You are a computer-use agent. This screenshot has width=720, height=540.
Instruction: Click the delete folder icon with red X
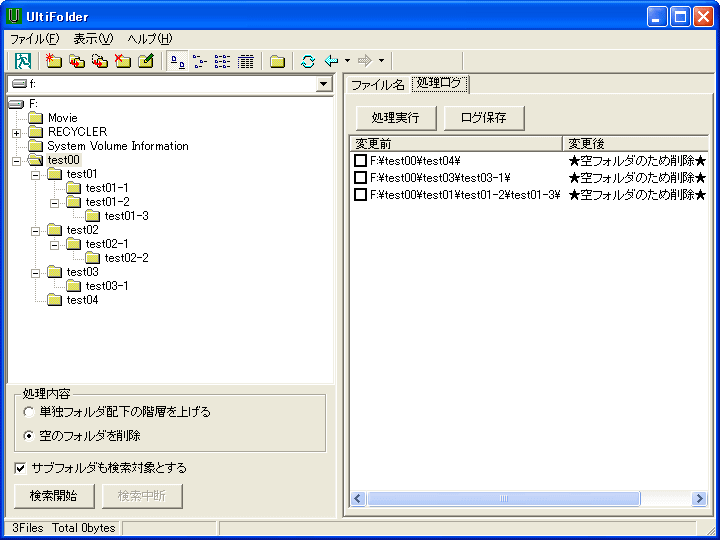[x=122, y=61]
